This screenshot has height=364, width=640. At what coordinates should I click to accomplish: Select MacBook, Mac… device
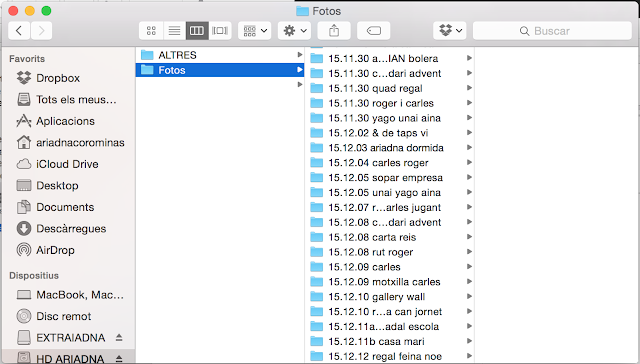[70, 295]
